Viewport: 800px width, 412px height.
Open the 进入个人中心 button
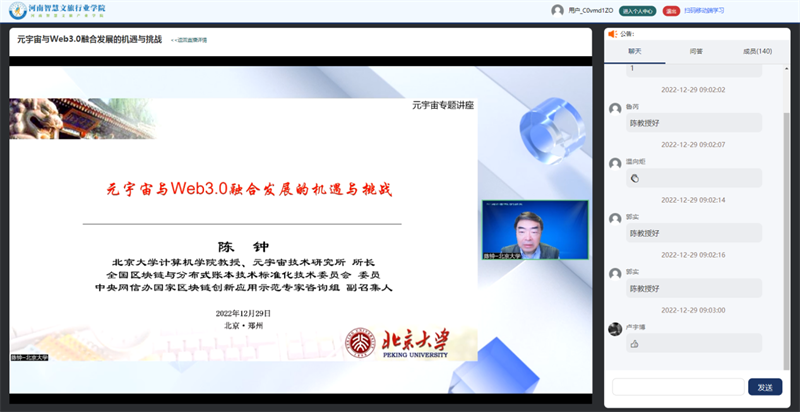[x=637, y=11]
